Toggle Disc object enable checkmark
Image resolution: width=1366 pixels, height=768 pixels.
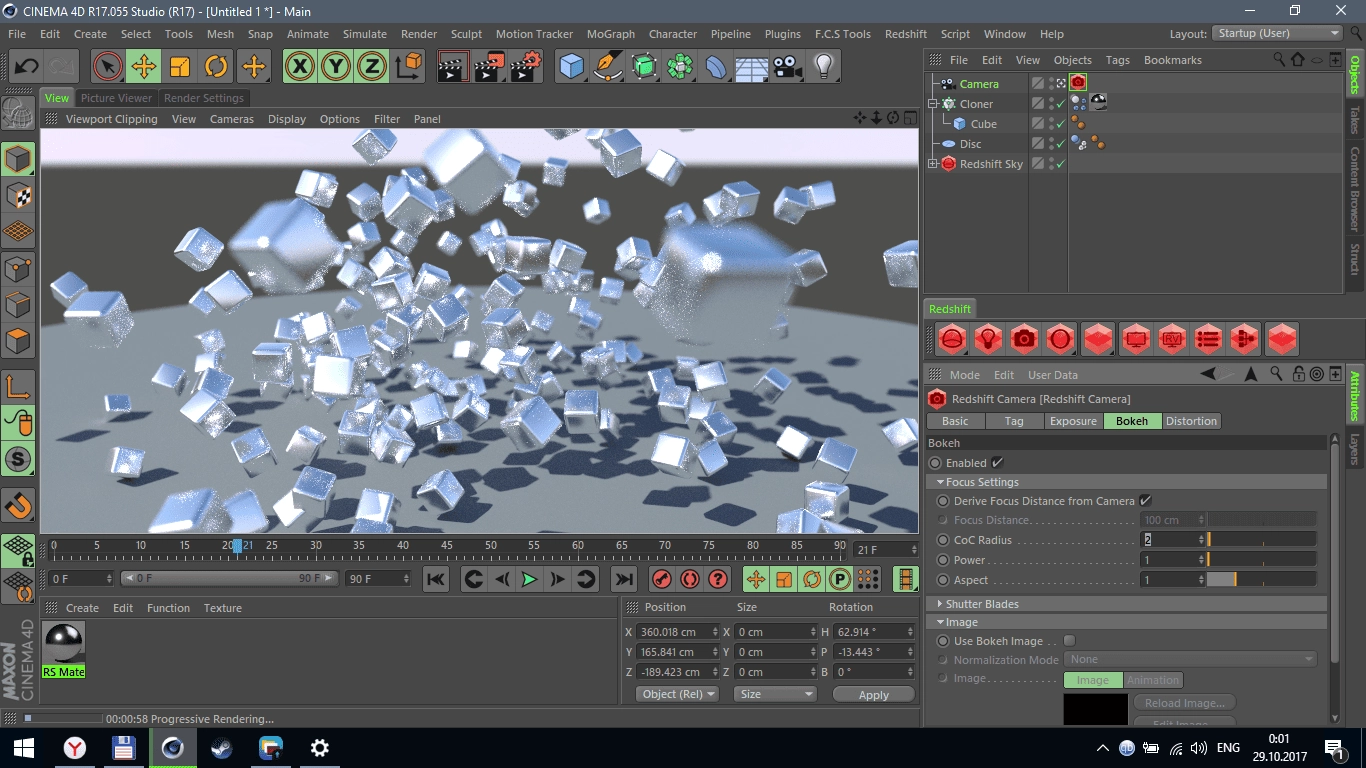click(x=1060, y=144)
